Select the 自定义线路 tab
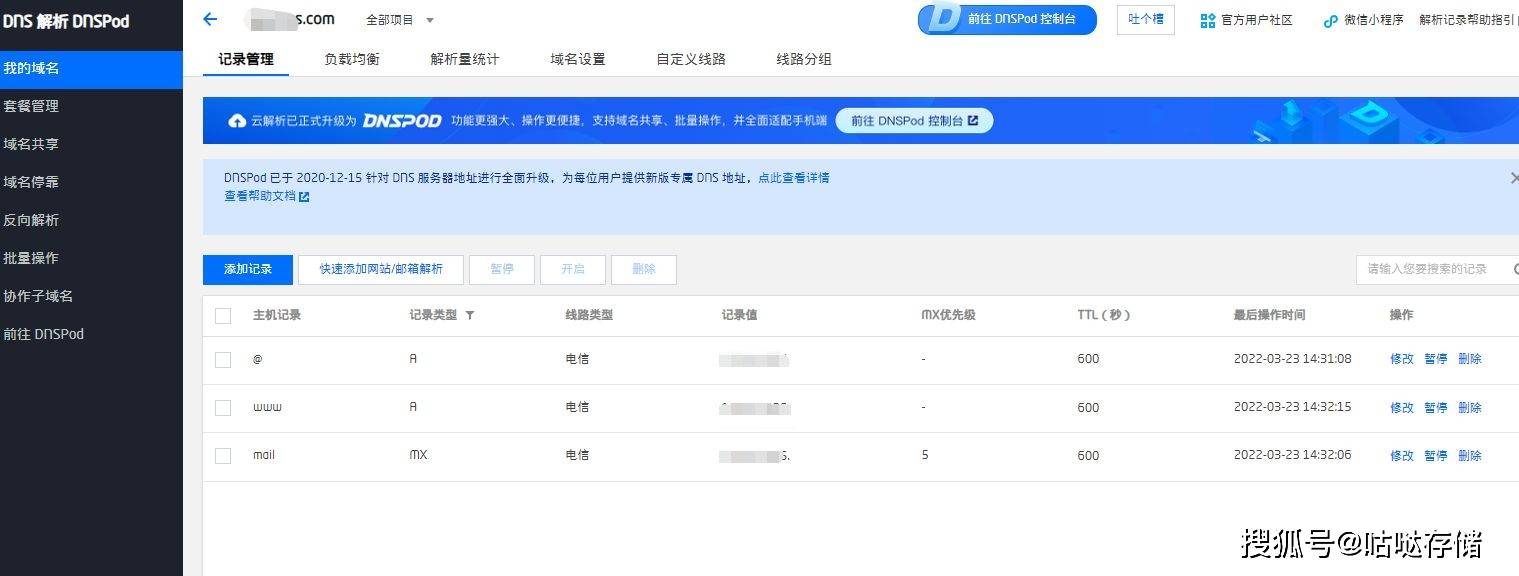 [x=691, y=59]
